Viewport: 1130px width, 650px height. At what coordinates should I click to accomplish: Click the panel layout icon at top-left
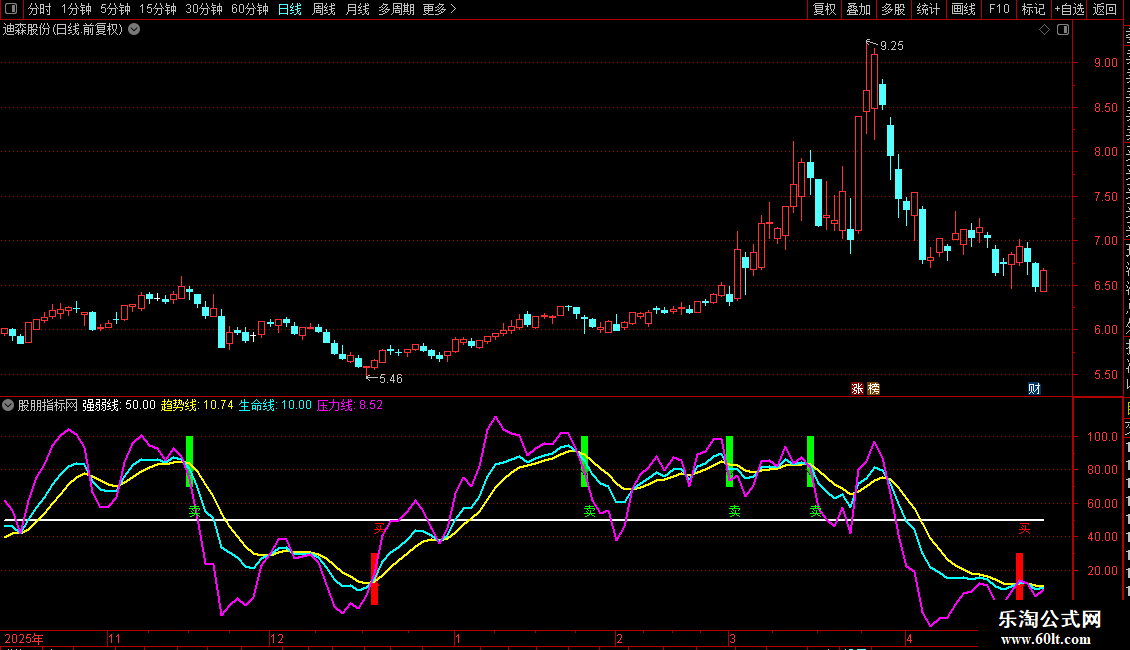(11, 9)
